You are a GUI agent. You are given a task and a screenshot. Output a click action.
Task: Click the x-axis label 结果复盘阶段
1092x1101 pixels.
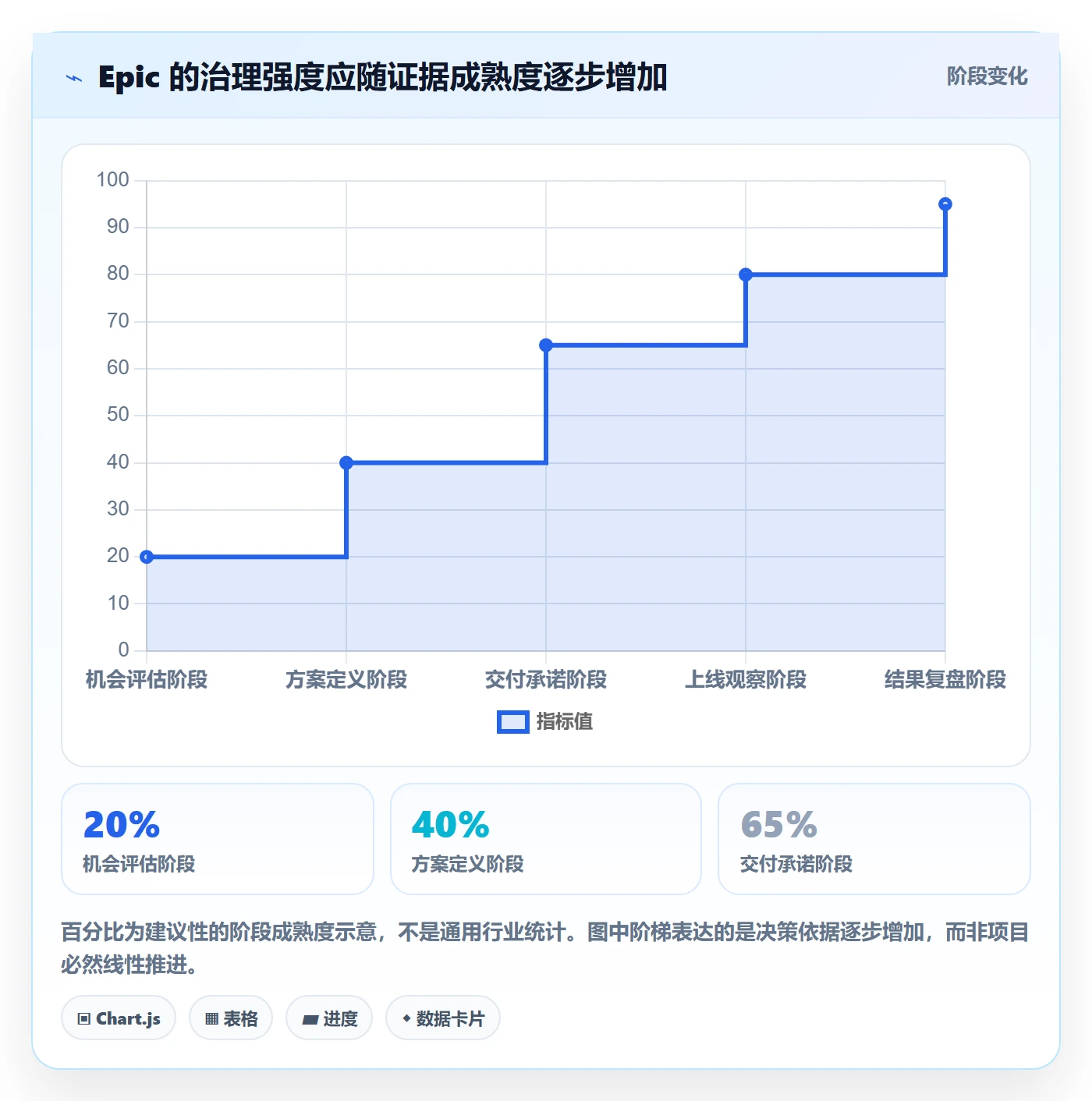(945, 680)
